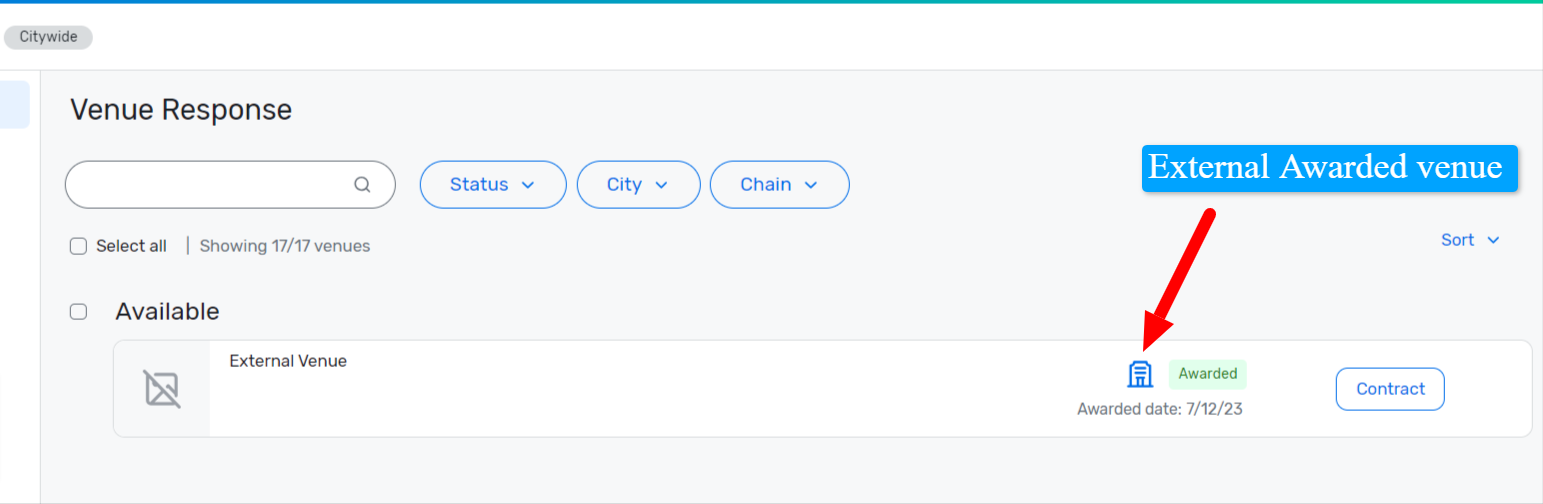Click the Sort chevron arrow
This screenshot has width=1543, height=504.
[x=1494, y=240]
